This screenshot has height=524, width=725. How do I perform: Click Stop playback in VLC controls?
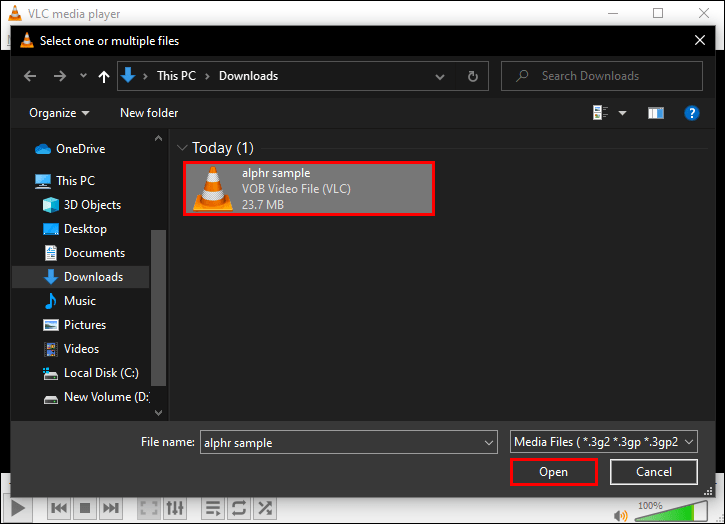coord(85,508)
